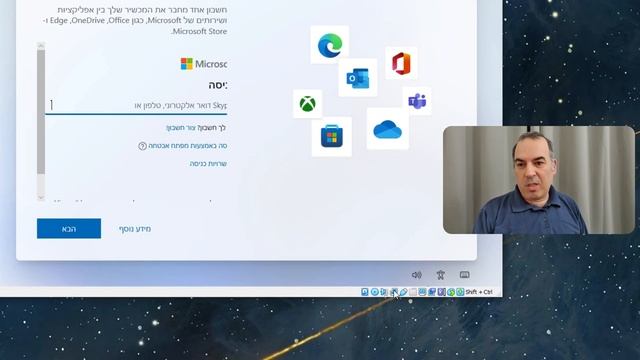This screenshot has height=360, width=640.
Task: Click the sign-in pane scrollbar thumb
Action: [41, 112]
